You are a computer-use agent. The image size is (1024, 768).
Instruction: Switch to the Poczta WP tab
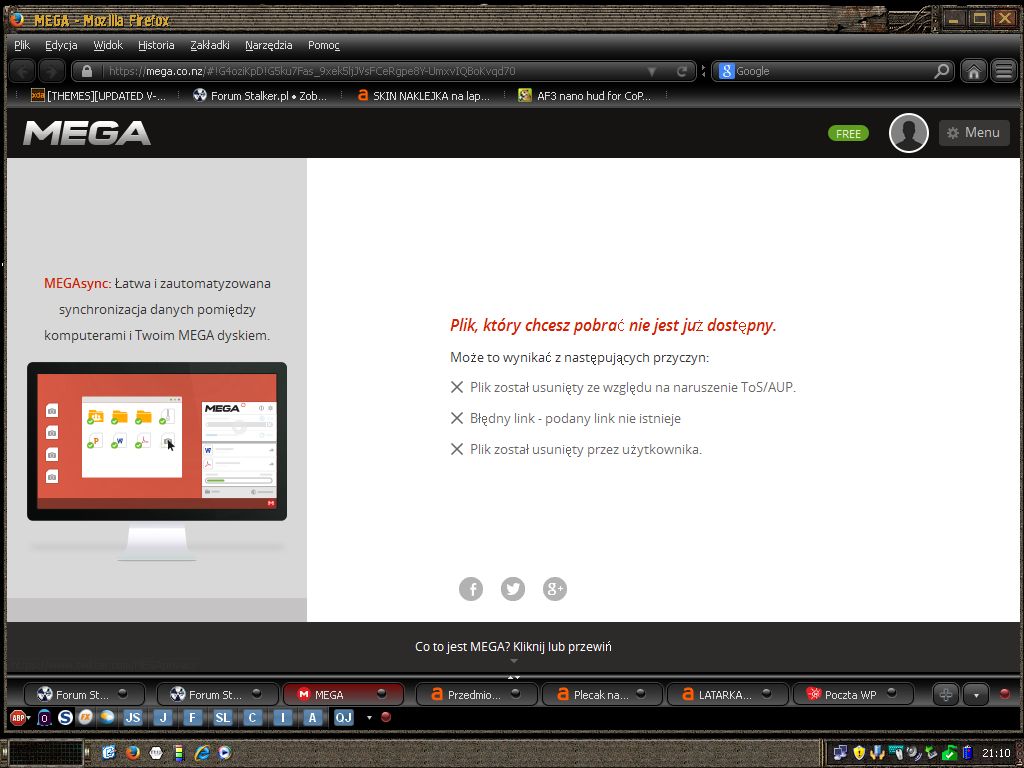click(852, 694)
